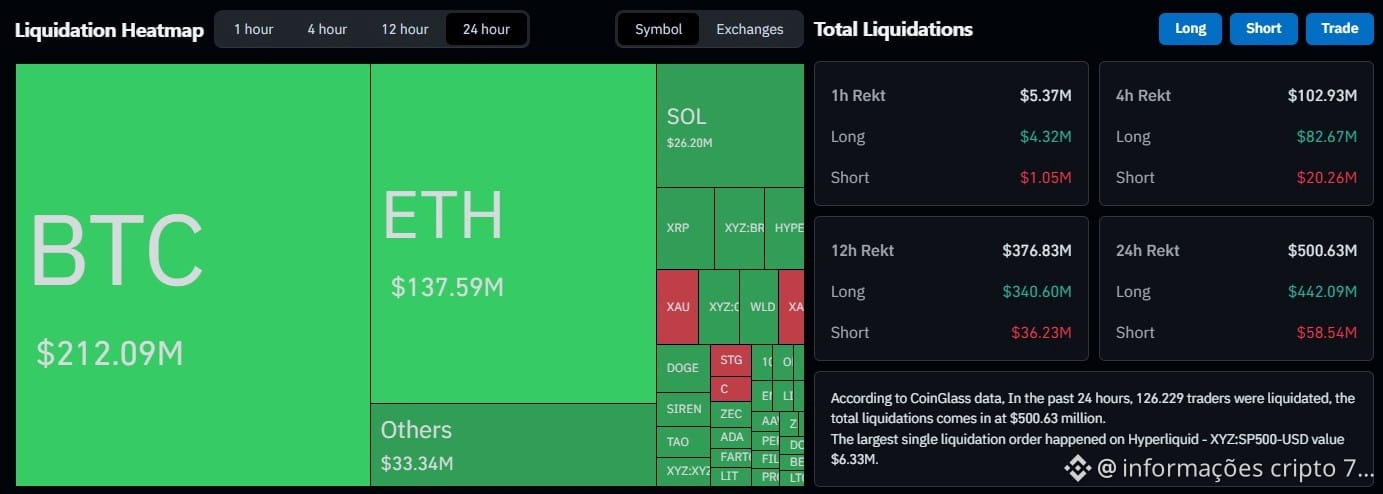
Task: Click the XRP heatmap tile
Action: (684, 228)
